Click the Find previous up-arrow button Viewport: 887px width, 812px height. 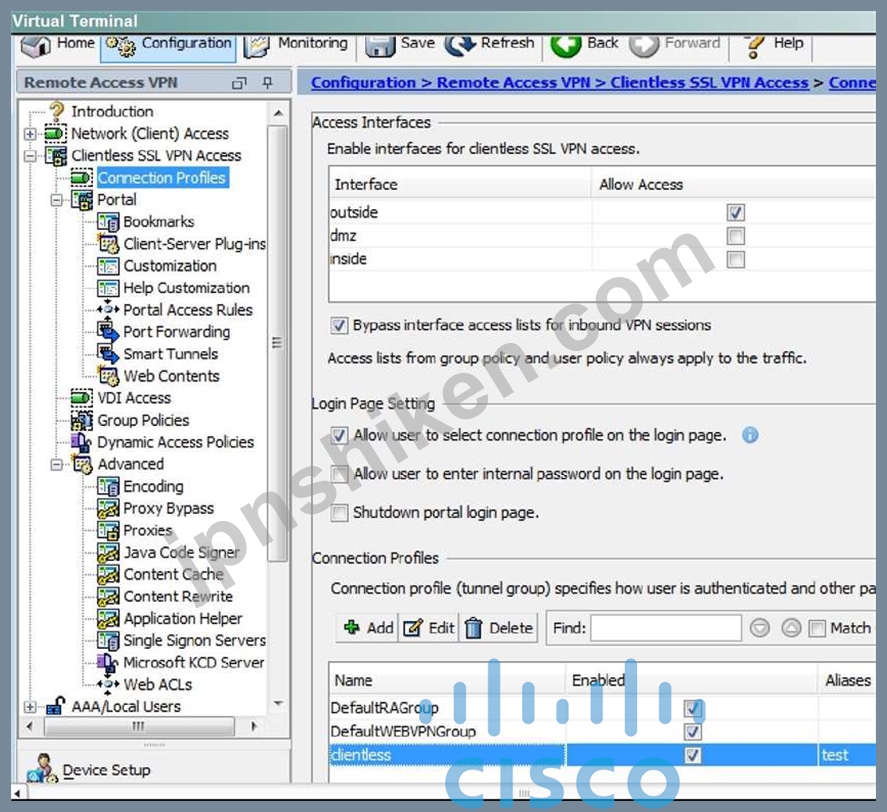click(x=791, y=628)
